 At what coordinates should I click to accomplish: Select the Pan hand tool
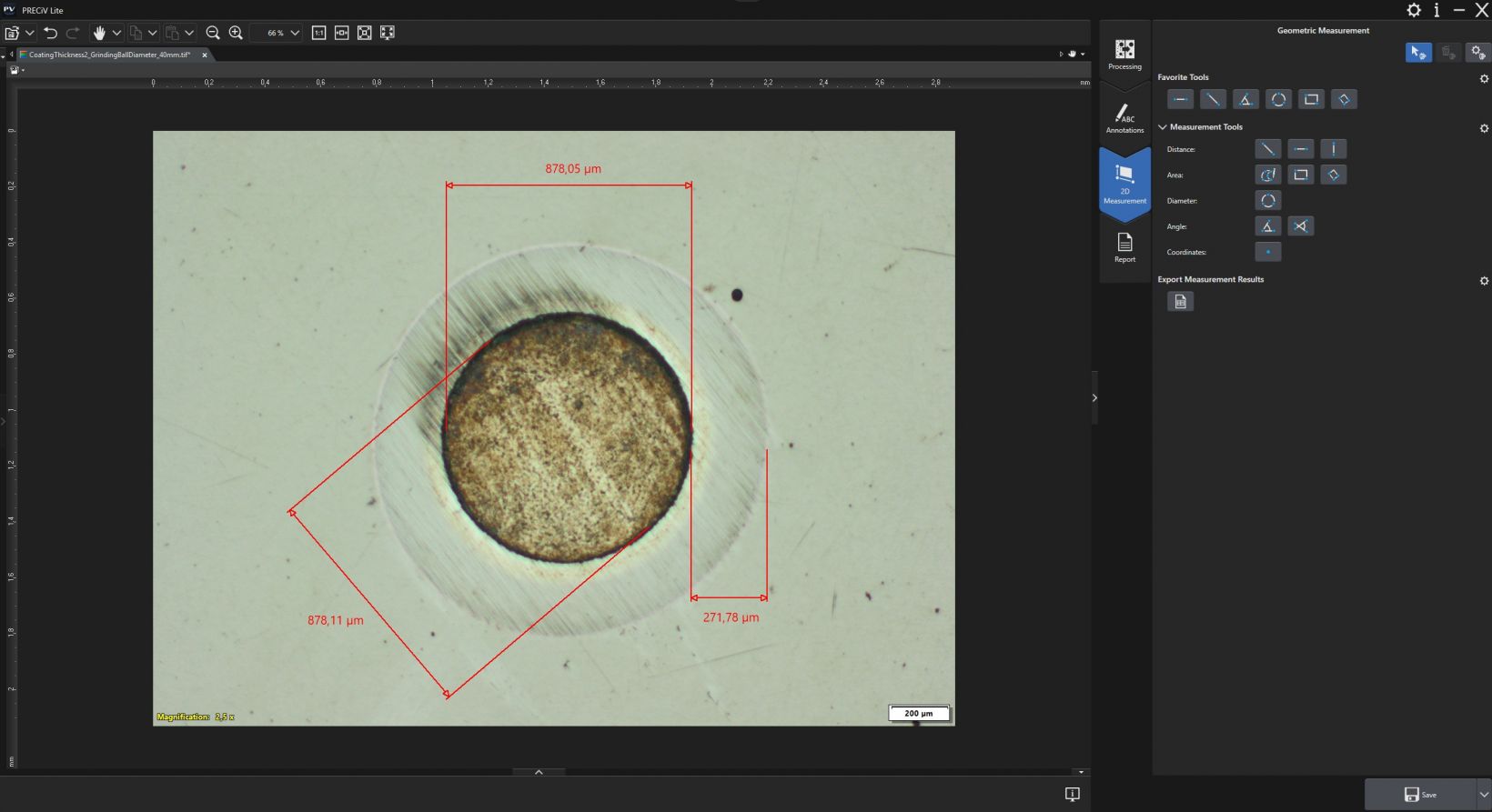click(x=99, y=33)
